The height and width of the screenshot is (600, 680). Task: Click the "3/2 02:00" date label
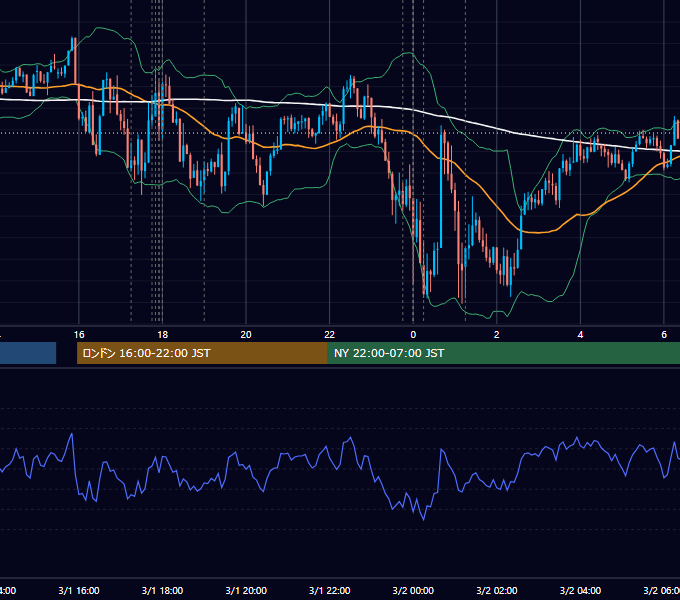pos(497,590)
